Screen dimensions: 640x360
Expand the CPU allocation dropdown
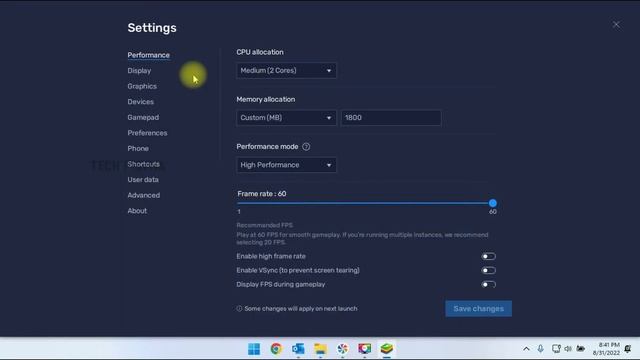click(x=286, y=71)
